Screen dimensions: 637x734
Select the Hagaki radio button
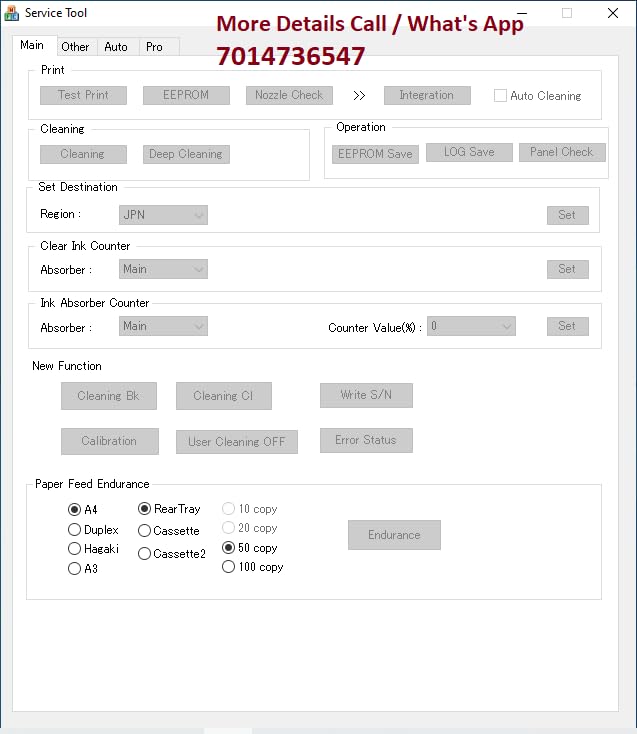coord(74,548)
